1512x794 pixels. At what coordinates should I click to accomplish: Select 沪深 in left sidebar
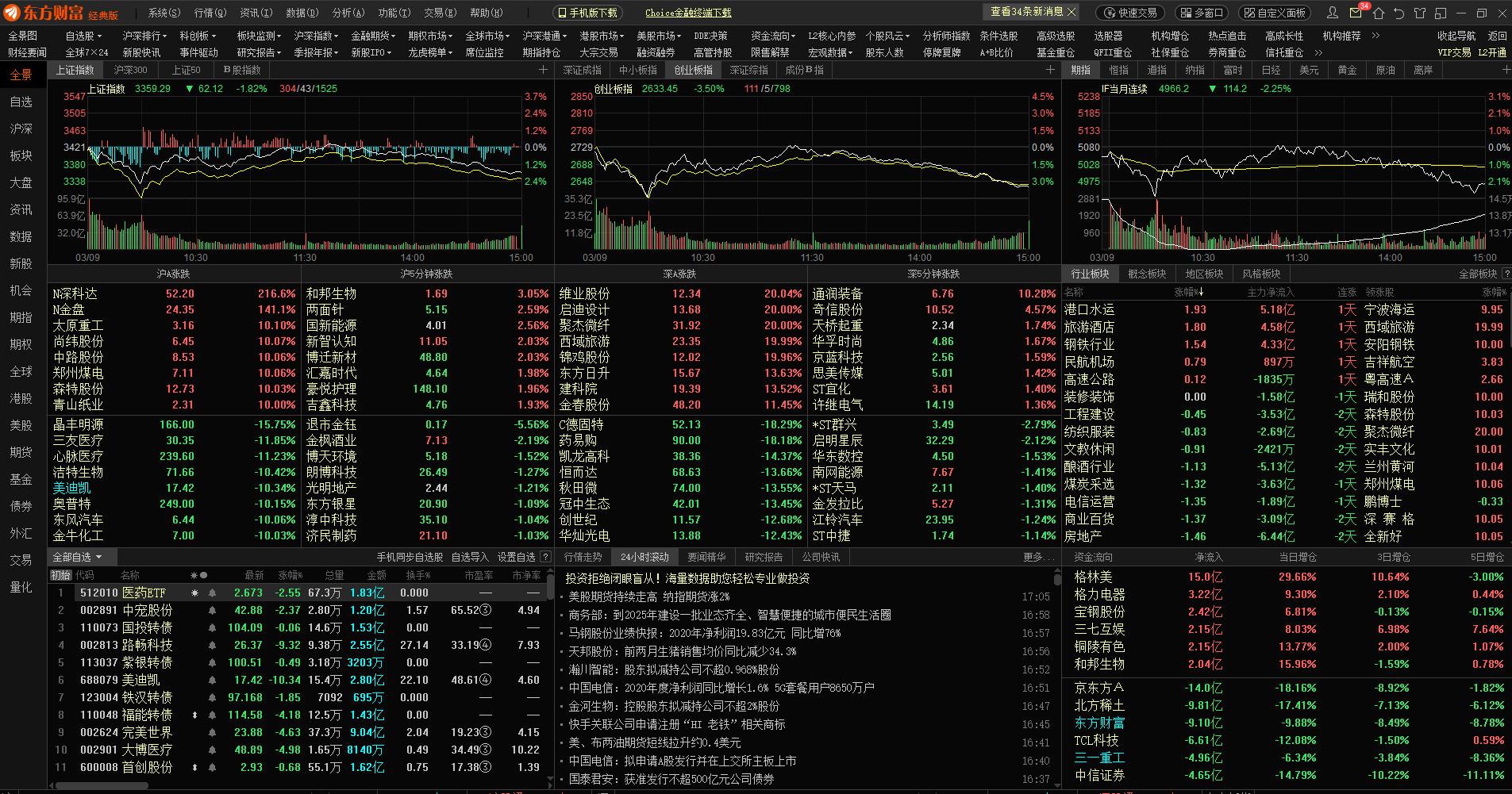(21, 128)
